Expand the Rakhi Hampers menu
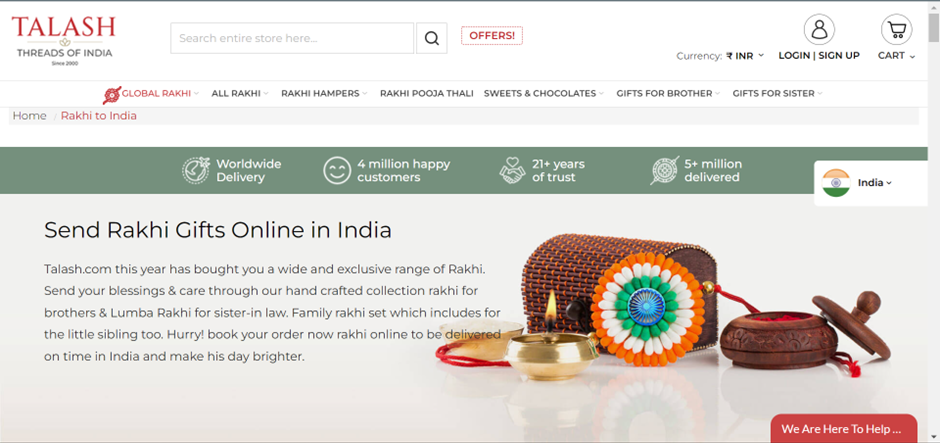The height and width of the screenshot is (443, 940). click(324, 94)
